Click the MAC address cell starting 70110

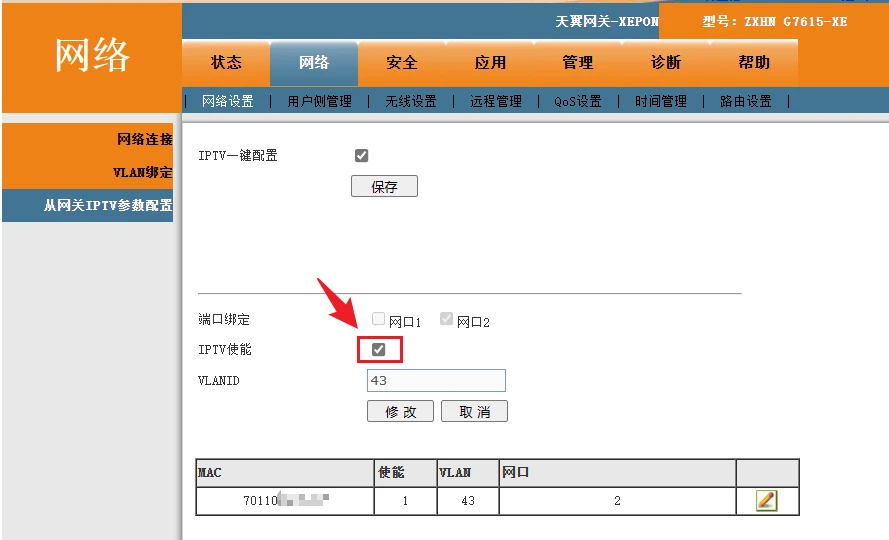coord(286,500)
